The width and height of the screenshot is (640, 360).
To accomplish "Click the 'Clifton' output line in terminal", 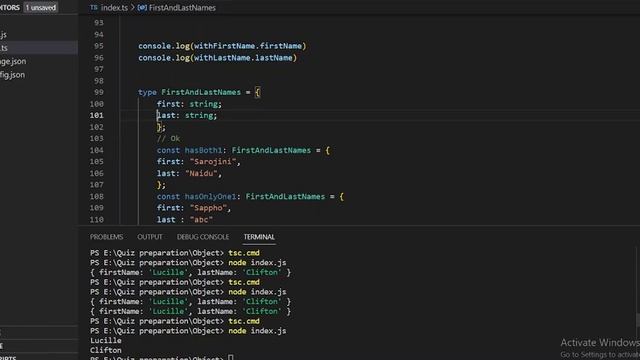I will (106, 350).
